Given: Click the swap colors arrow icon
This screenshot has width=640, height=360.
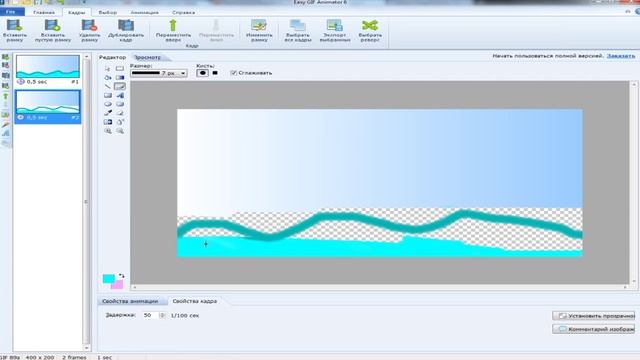Looking at the screenshot, I should pos(121,276).
